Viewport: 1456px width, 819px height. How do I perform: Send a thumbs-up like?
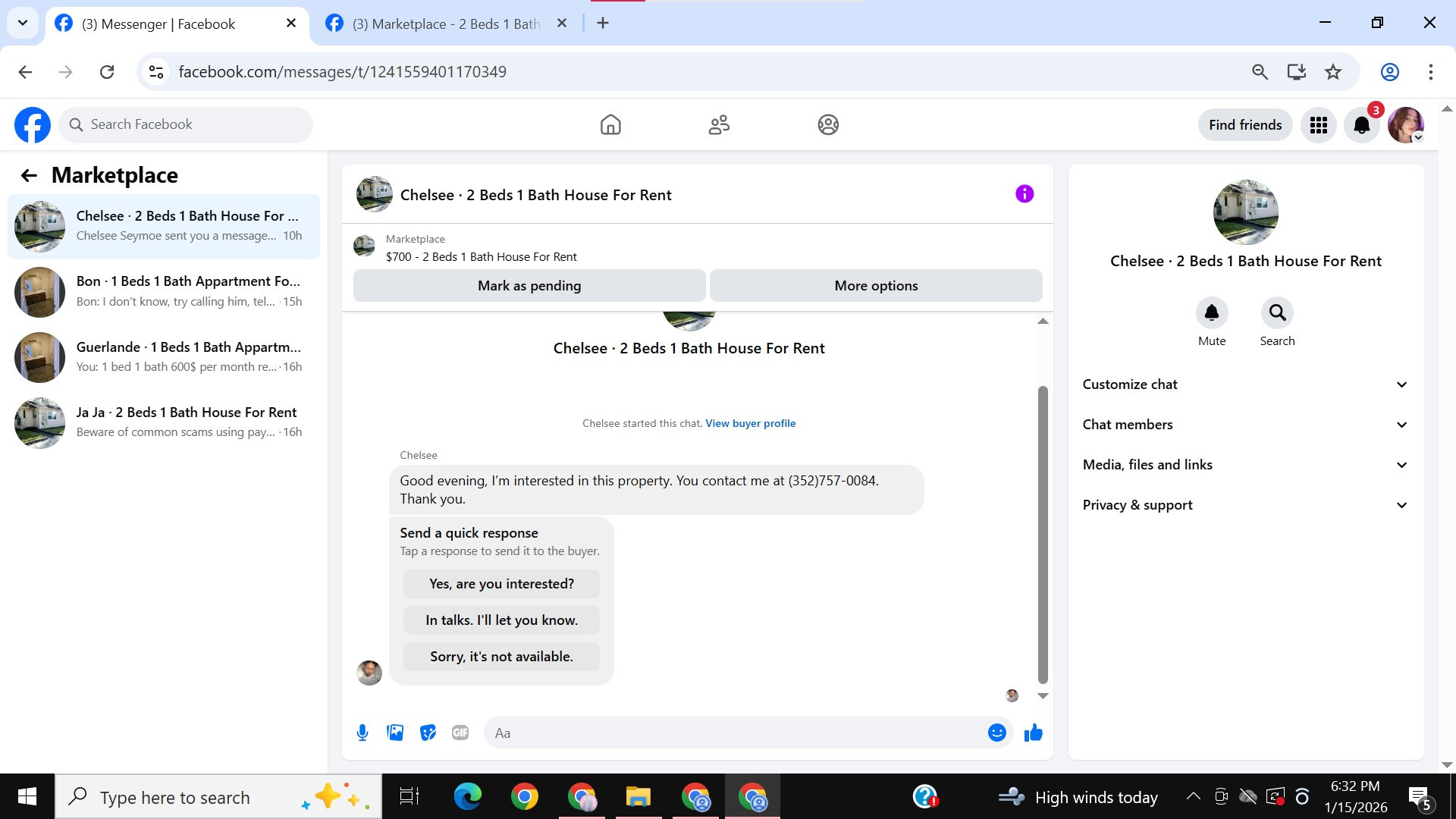[1033, 733]
